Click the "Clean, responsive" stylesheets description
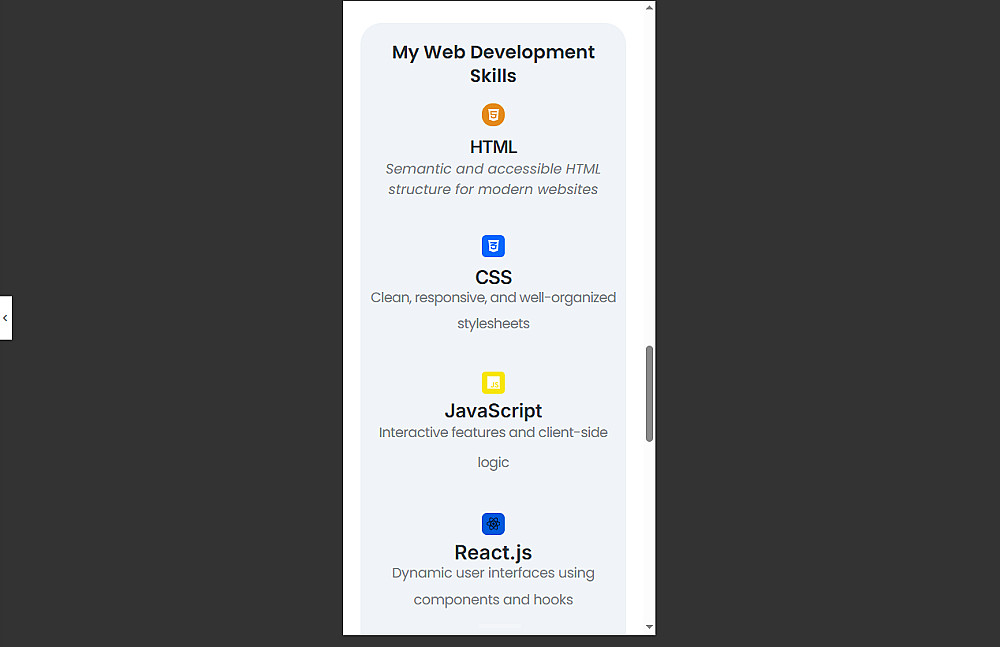The height and width of the screenshot is (647, 1000). pos(493,298)
